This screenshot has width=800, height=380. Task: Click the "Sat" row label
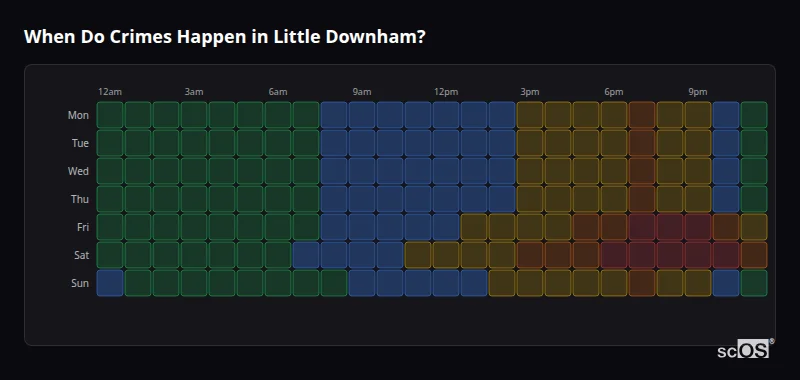point(82,256)
